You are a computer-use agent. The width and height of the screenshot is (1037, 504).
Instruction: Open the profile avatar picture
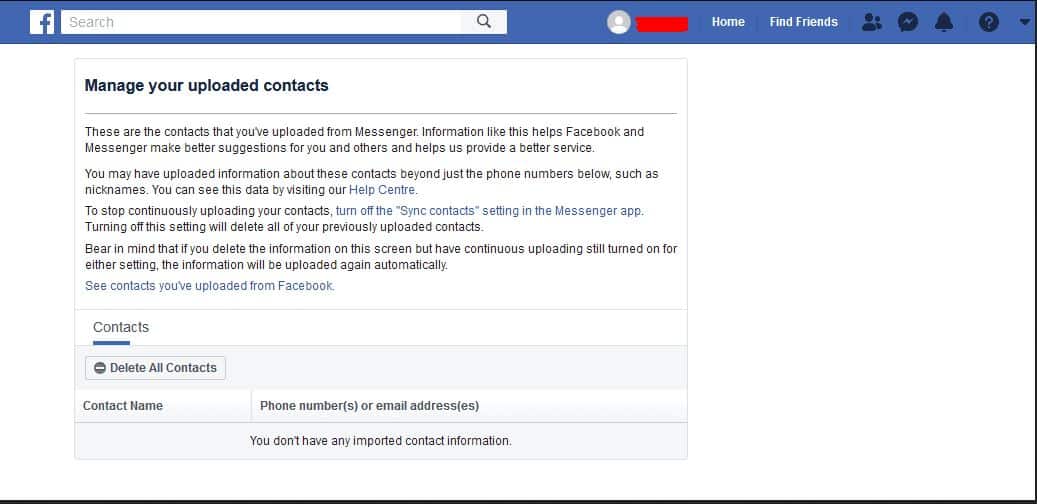pyautogui.click(x=619, y=22)
